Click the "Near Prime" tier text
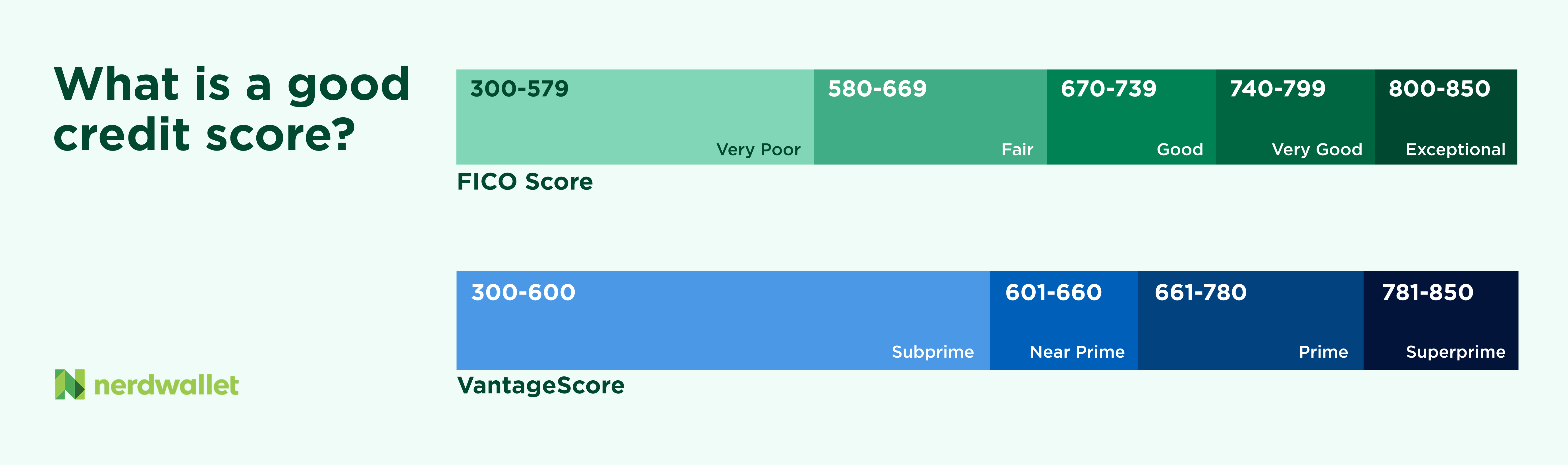Viewport: 1568px width, 465px height. click(1076, 352)
